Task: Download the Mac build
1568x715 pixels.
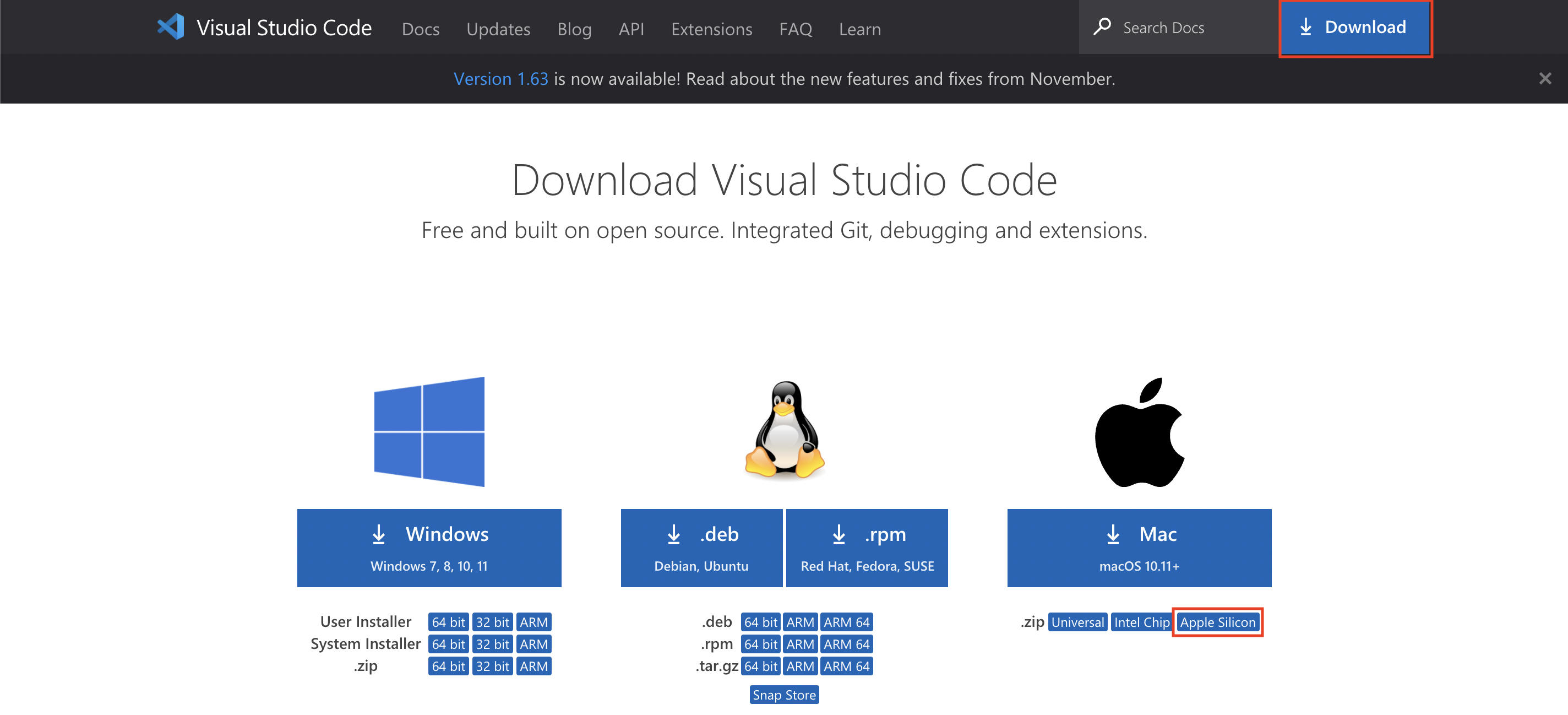Action: 1139,548
